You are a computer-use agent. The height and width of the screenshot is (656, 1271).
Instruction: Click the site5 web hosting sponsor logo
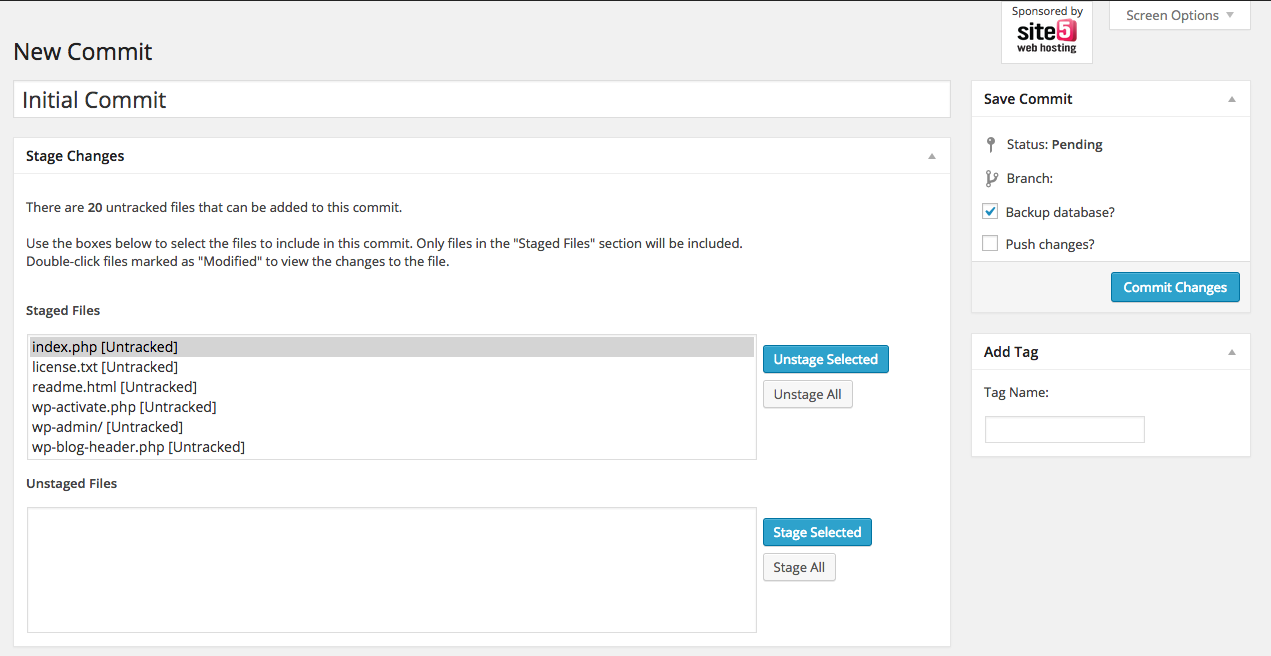[x=1046, y=32]
